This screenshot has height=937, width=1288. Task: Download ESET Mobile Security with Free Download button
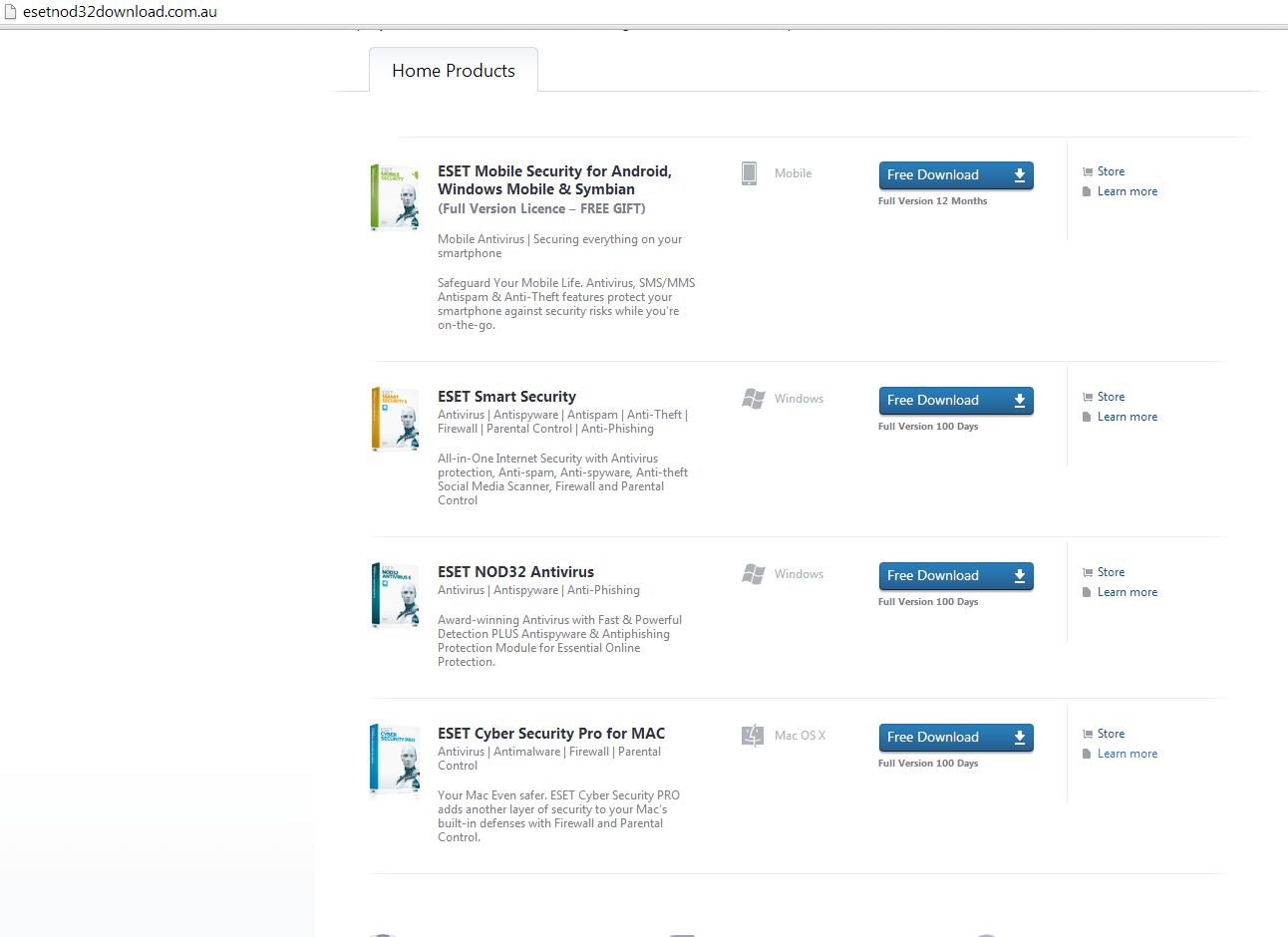point(956,175)
